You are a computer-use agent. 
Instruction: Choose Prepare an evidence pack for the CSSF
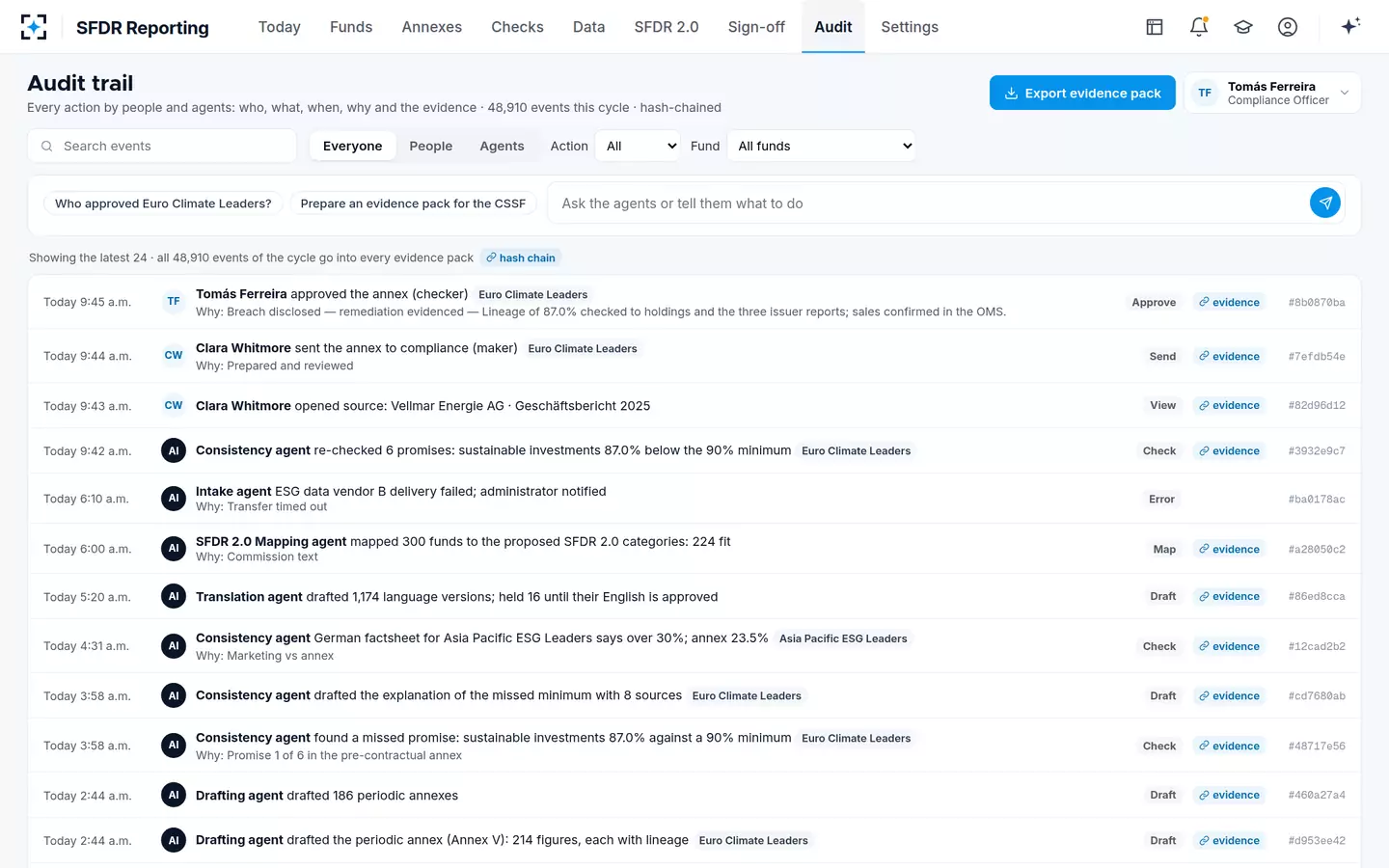[413, 203]
